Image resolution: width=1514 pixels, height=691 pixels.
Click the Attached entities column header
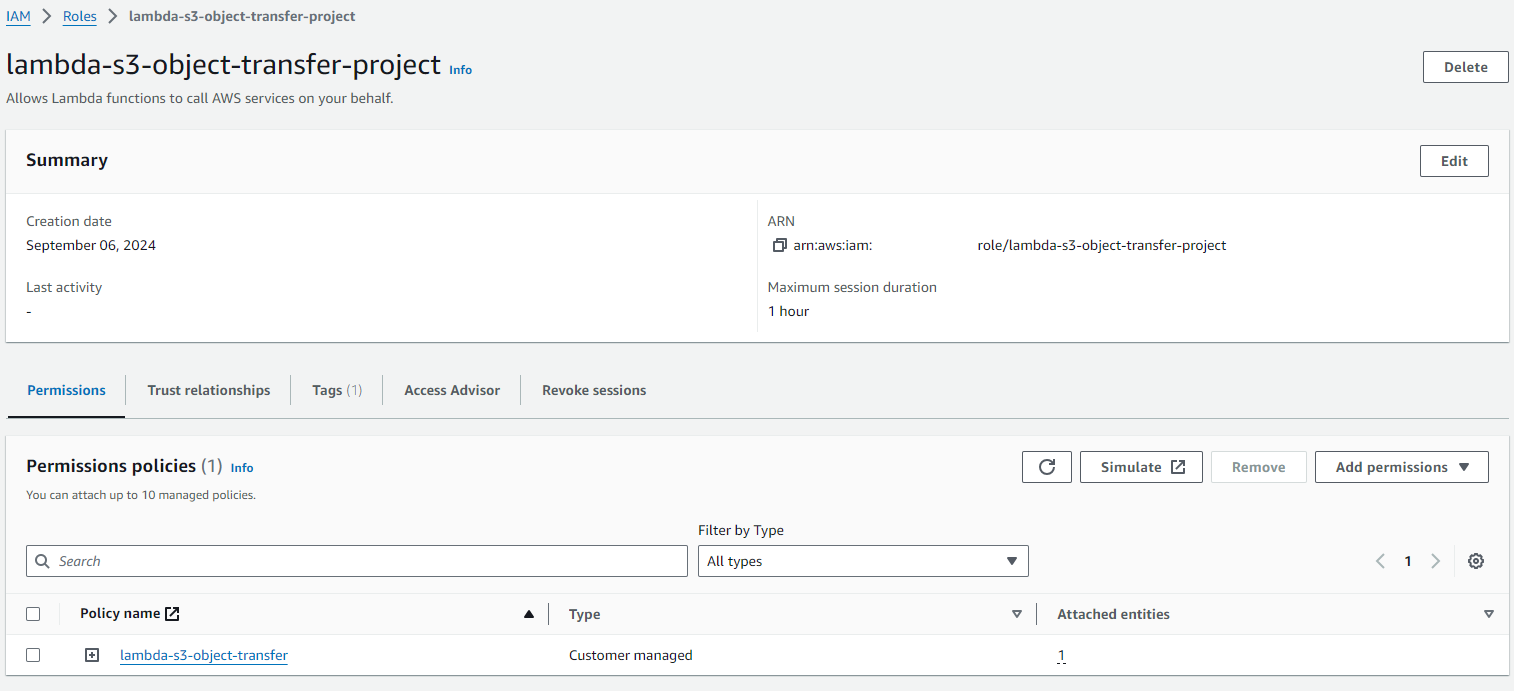click(x=1113, y=614)
